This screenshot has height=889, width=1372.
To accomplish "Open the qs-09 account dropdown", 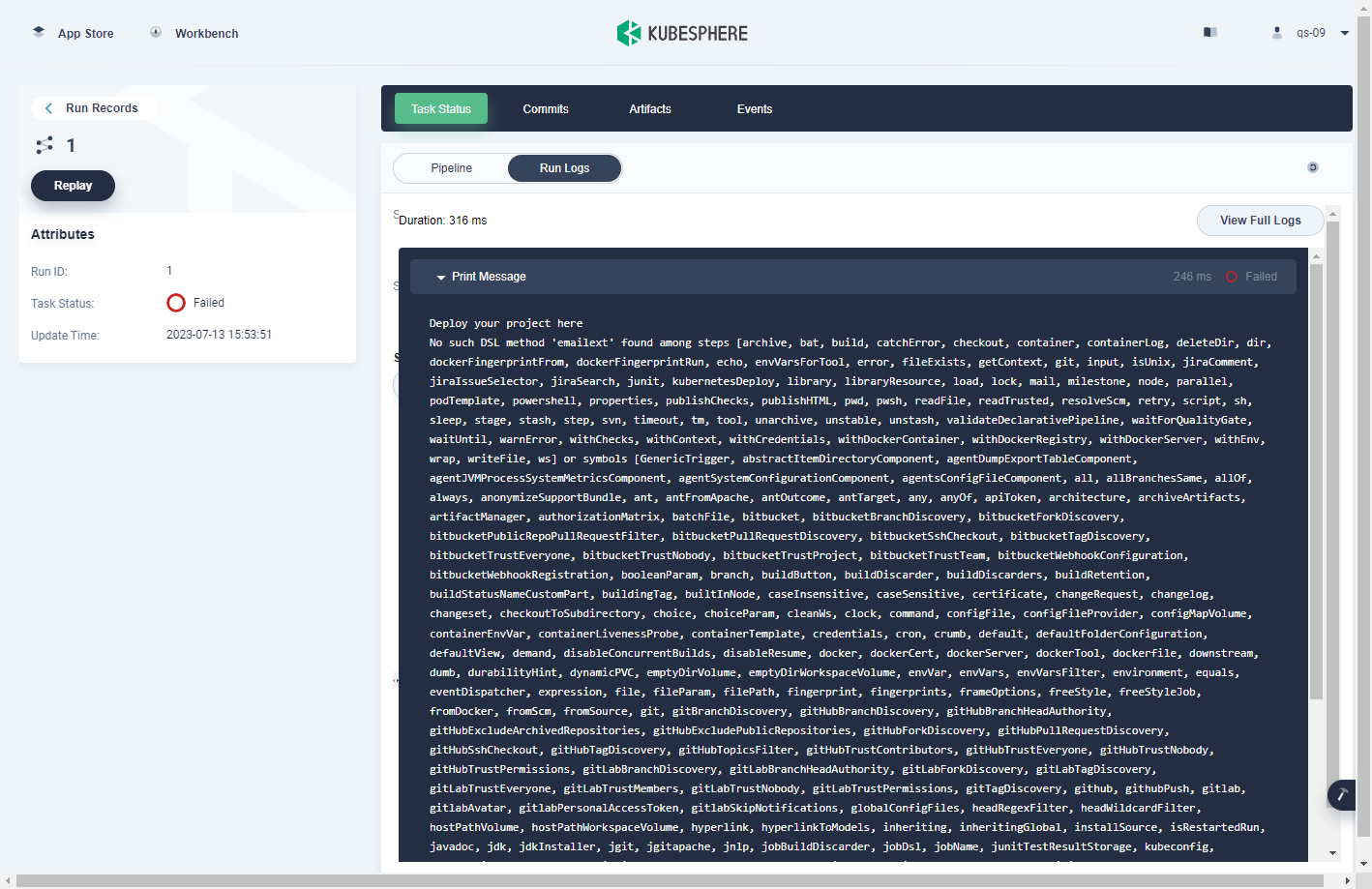I will [1345, 32].
